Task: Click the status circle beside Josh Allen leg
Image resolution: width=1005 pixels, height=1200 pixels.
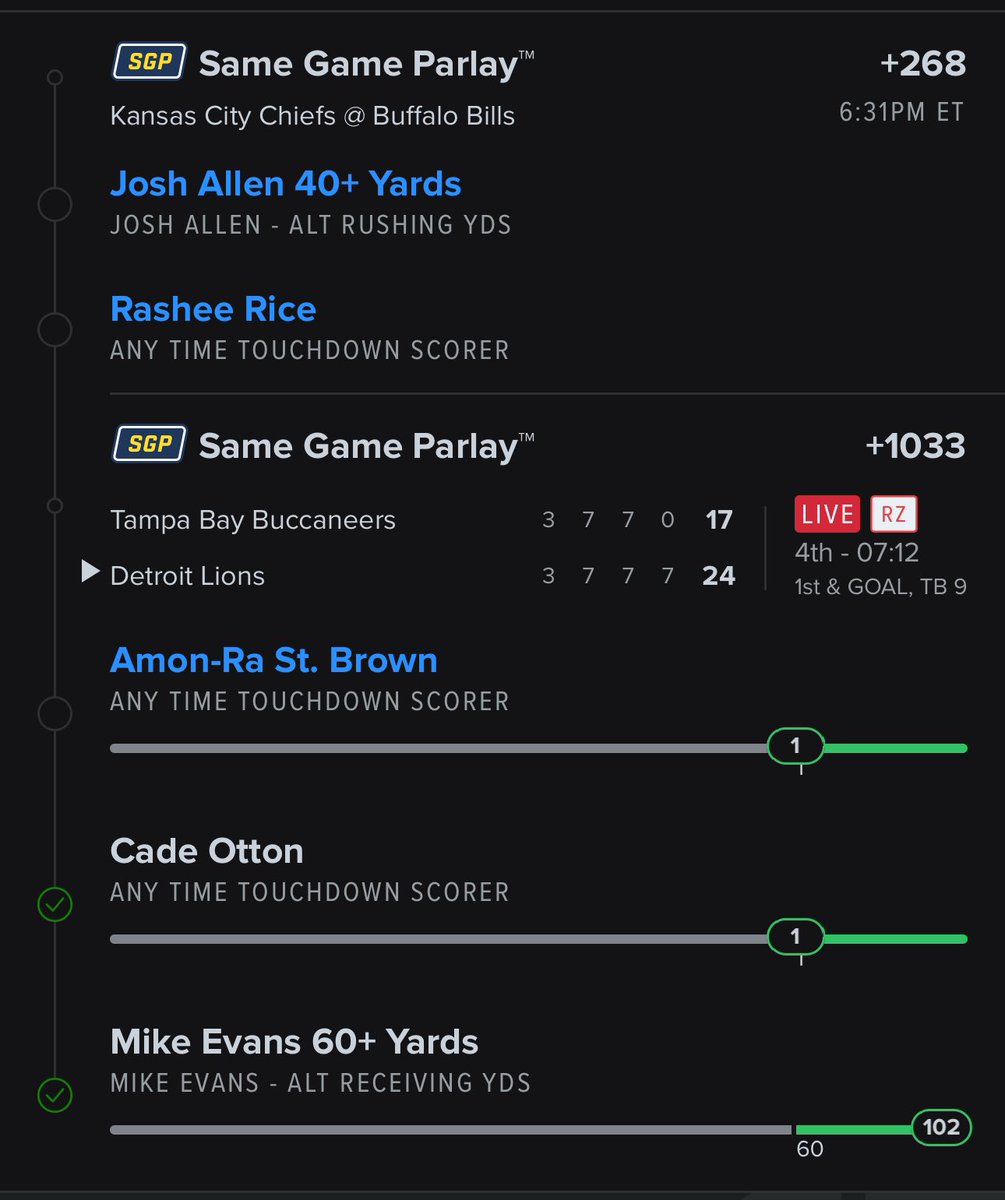Action: (54, 204)
